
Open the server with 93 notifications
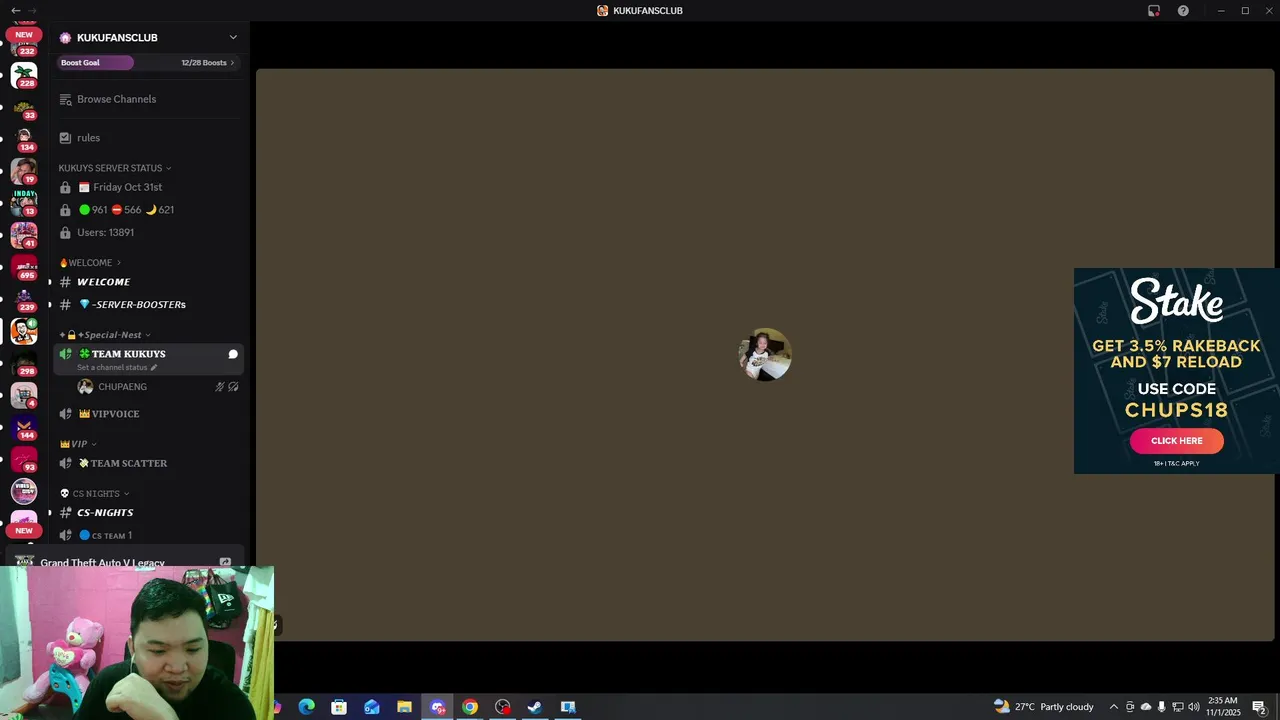click(24, 459)
